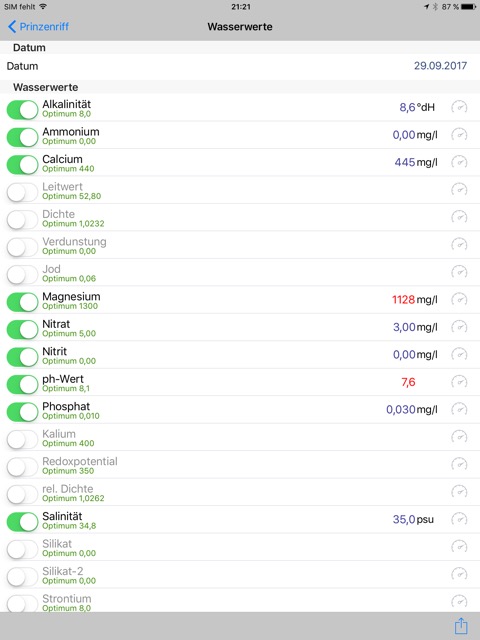
Task: Tap the gauge icon beside Alkalinität
Action: pyautogui.click(x=459, y=107)
